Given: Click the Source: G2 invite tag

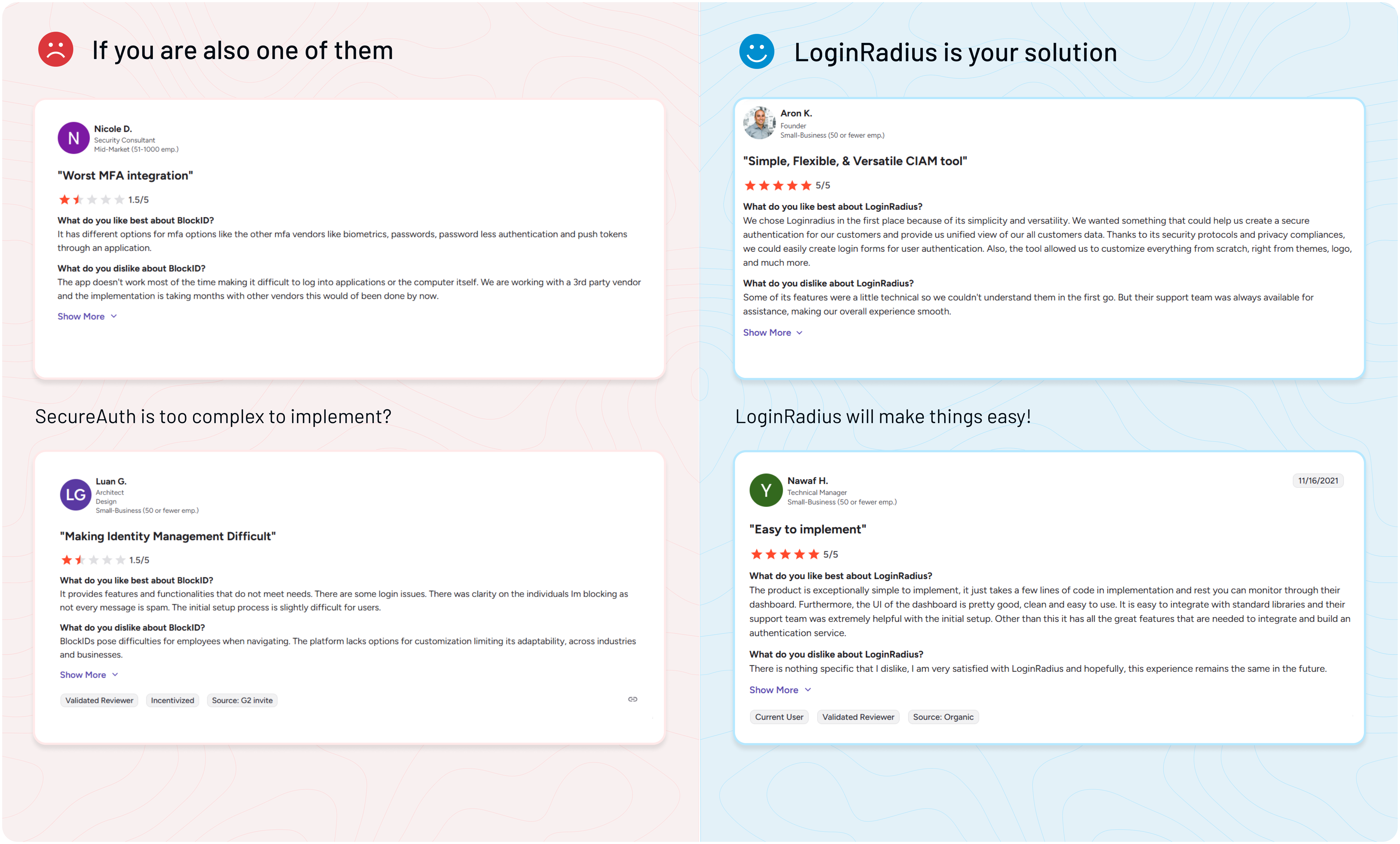Looking at the screenshot, I should point(242,700).
